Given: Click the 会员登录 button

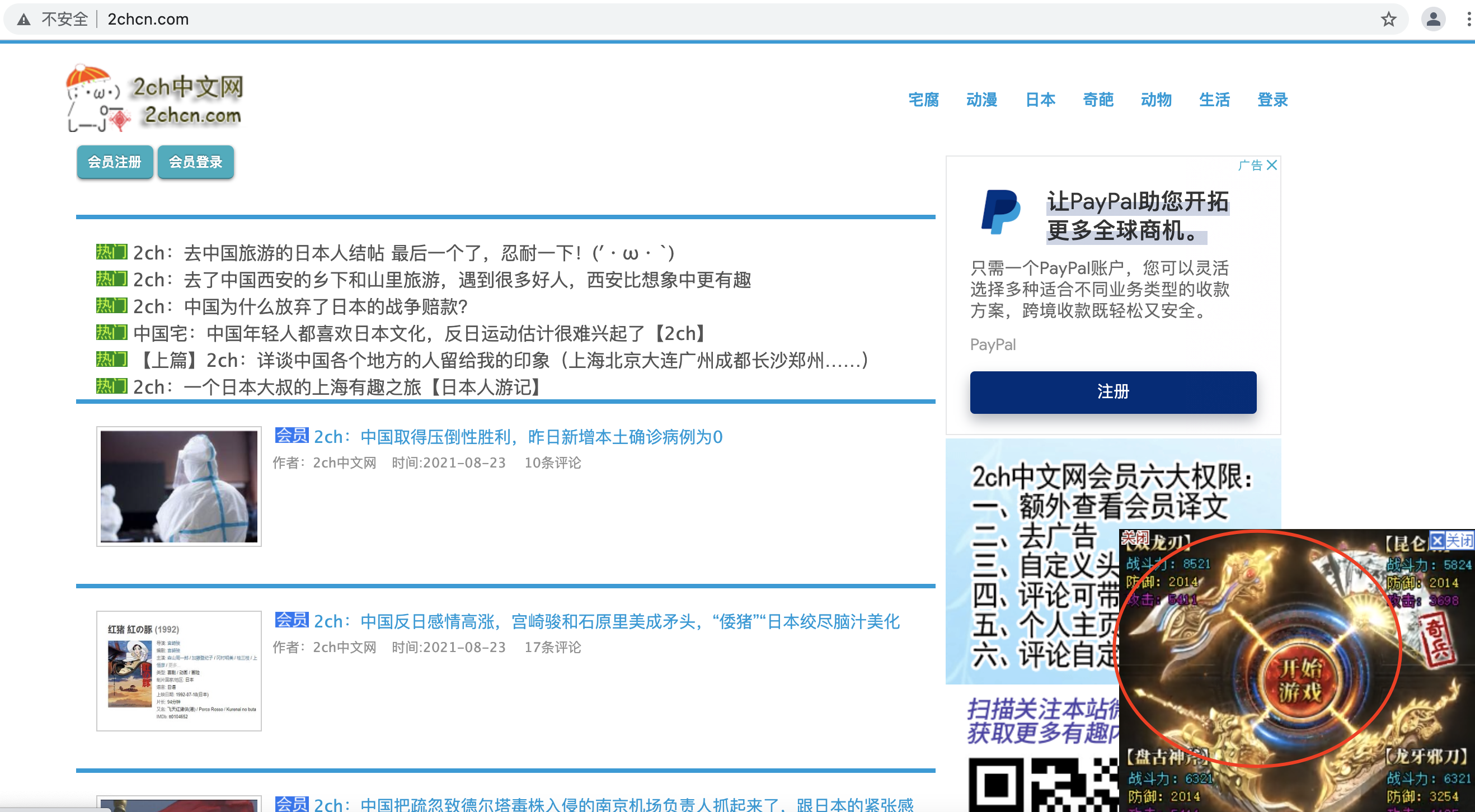Looking at the screenshot, I should (195, 162).
